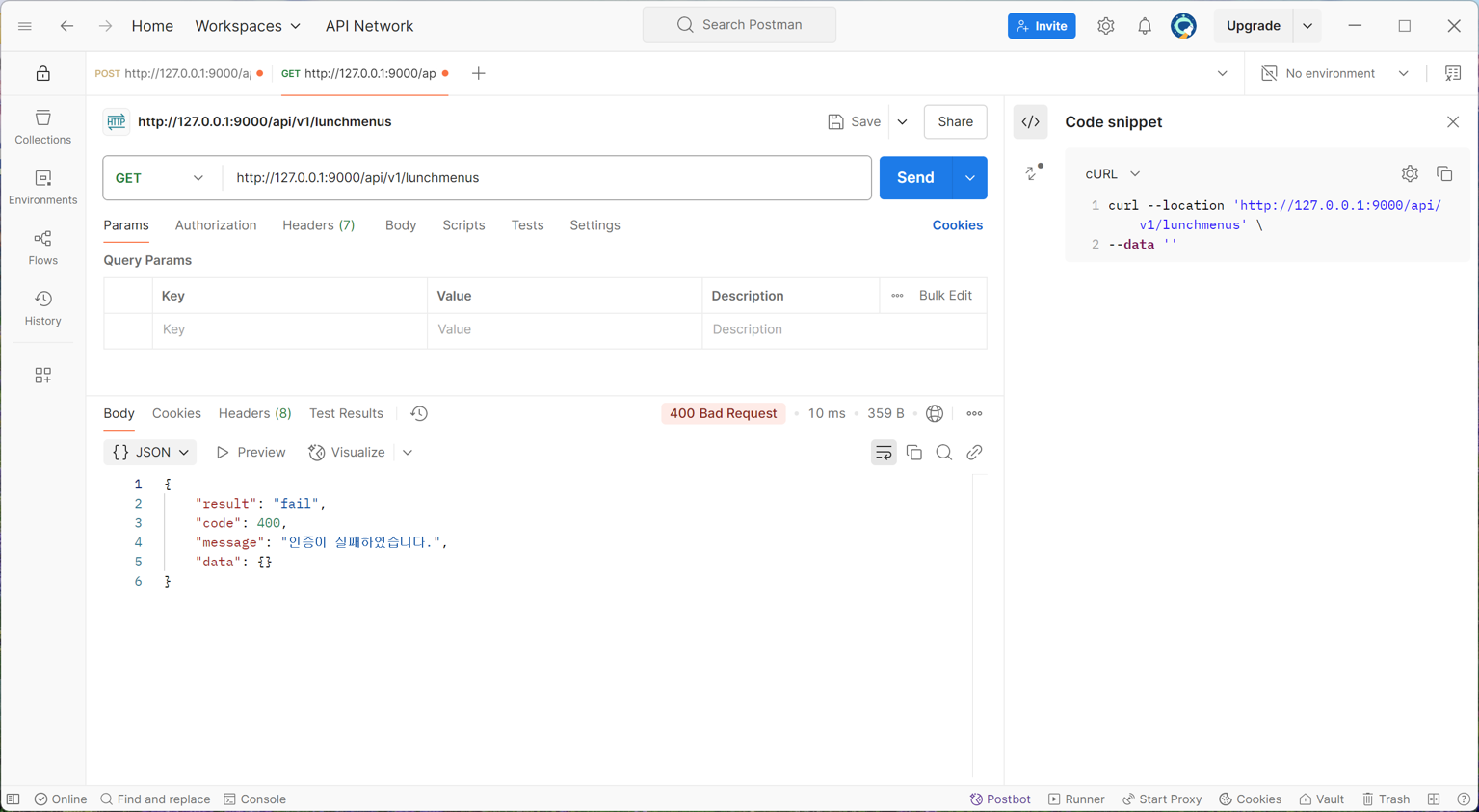Click the Send button
Image resolution: width=1479 pixels, height=812 pixels.
[915, 178]
